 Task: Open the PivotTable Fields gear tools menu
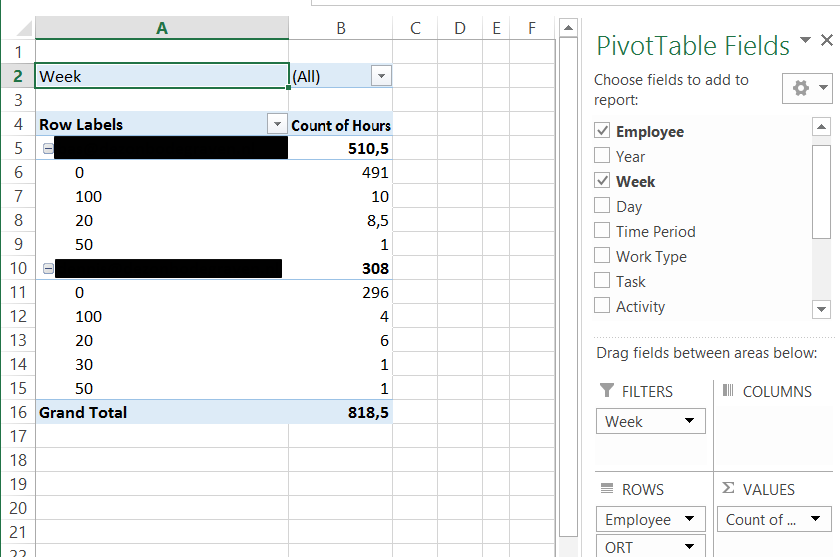point(807,88)
